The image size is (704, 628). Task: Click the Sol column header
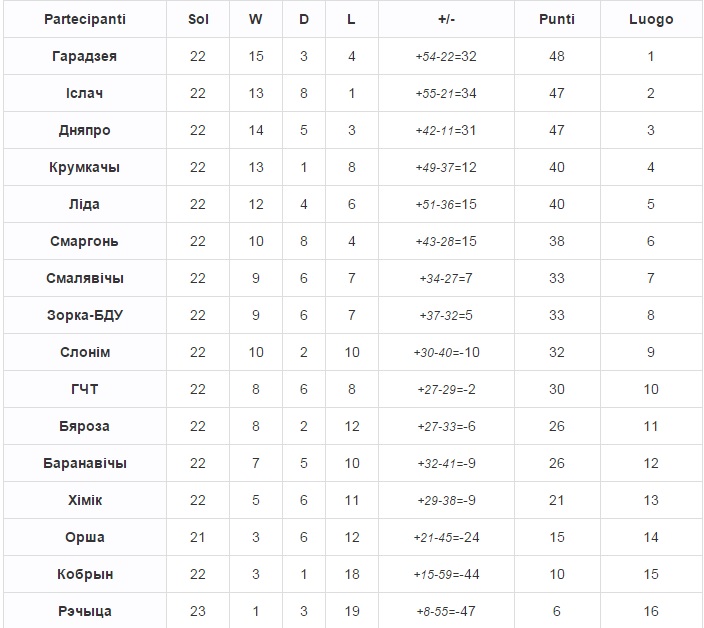[x=198, y=19]
